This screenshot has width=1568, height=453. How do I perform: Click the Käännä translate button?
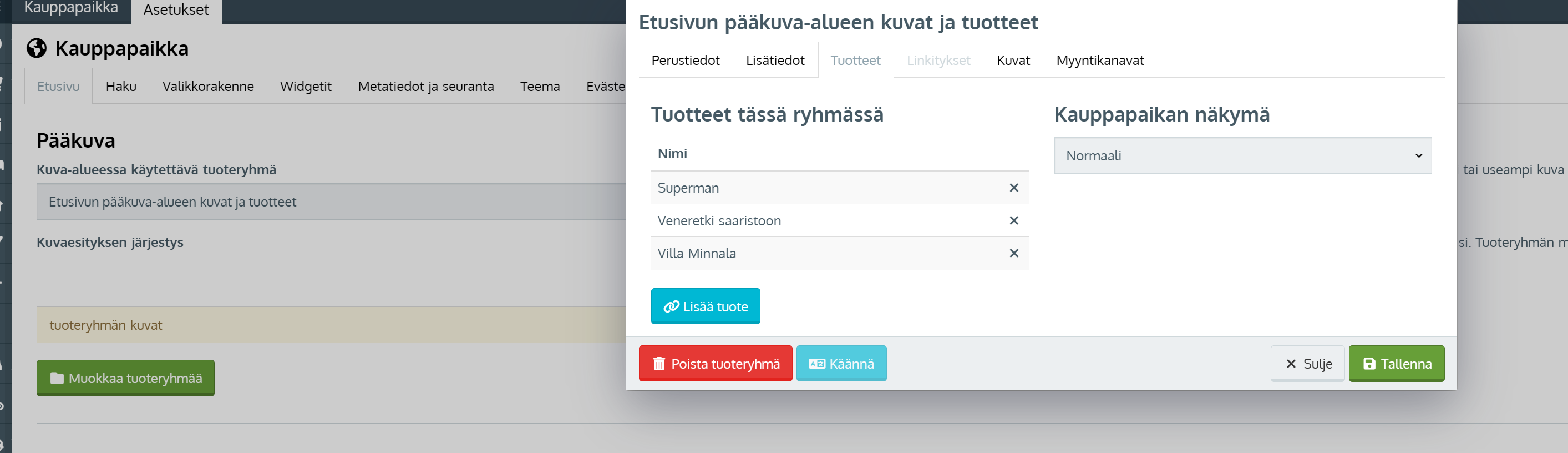[841, 364]
